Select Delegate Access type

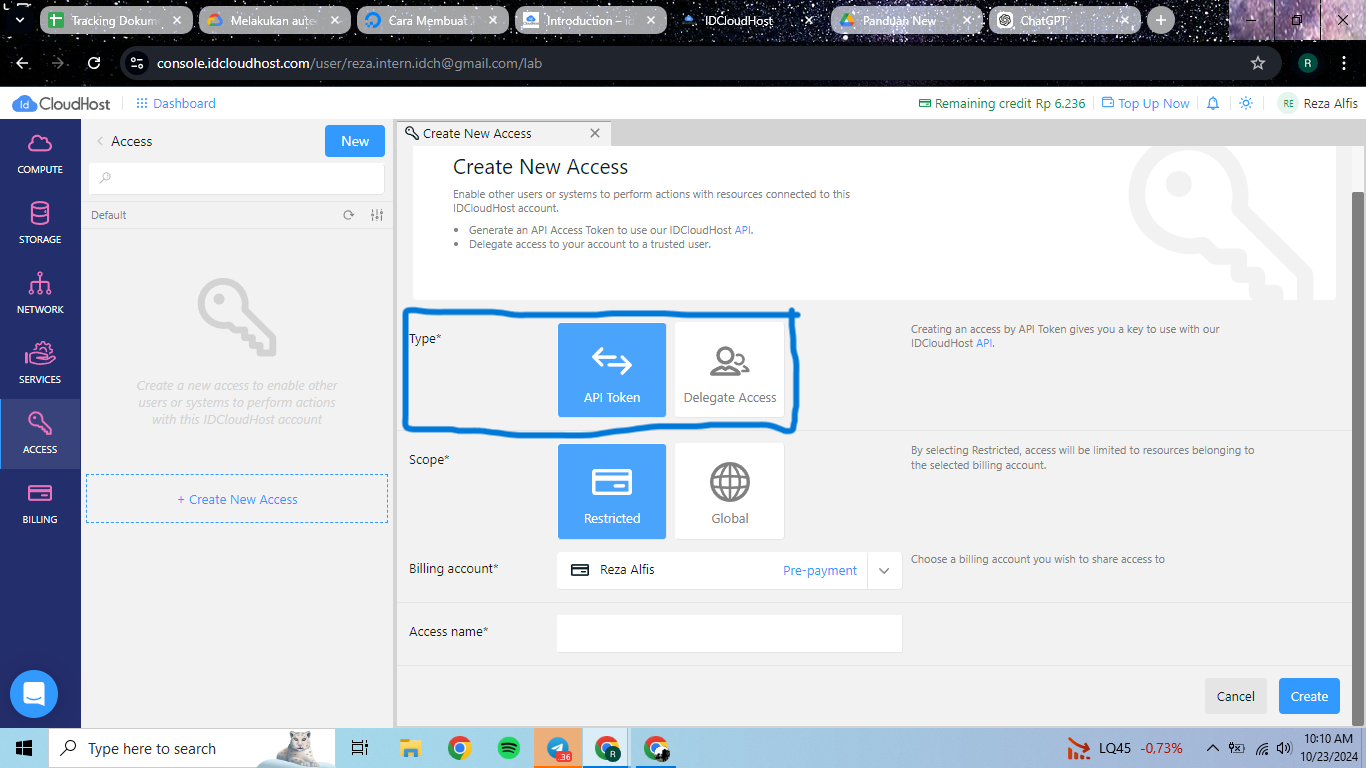tap(730, 369)
